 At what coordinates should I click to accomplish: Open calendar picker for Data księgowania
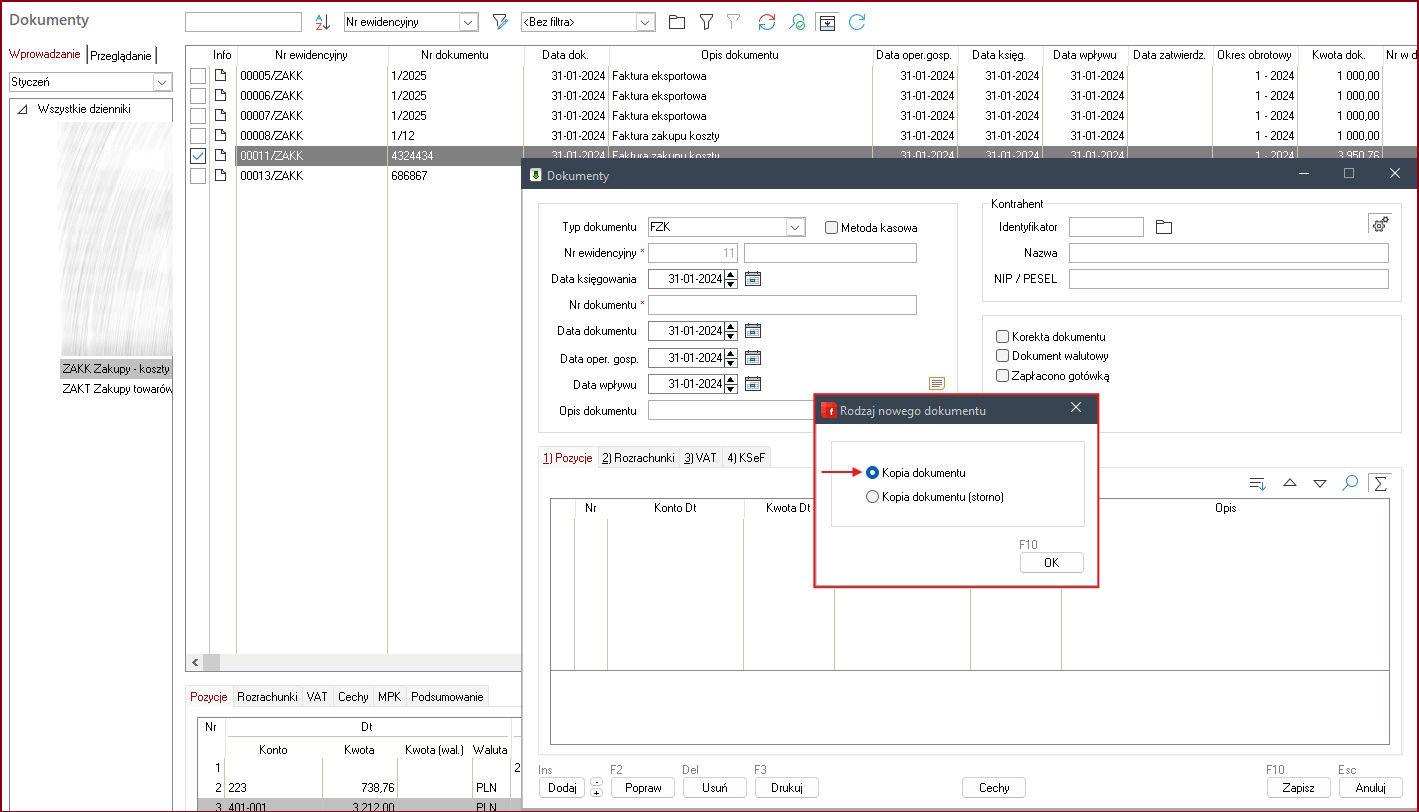point(754,279)
